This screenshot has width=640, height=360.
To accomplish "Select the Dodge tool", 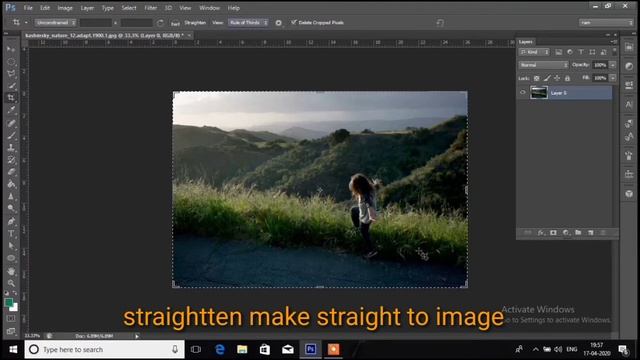I will [11, 209].
